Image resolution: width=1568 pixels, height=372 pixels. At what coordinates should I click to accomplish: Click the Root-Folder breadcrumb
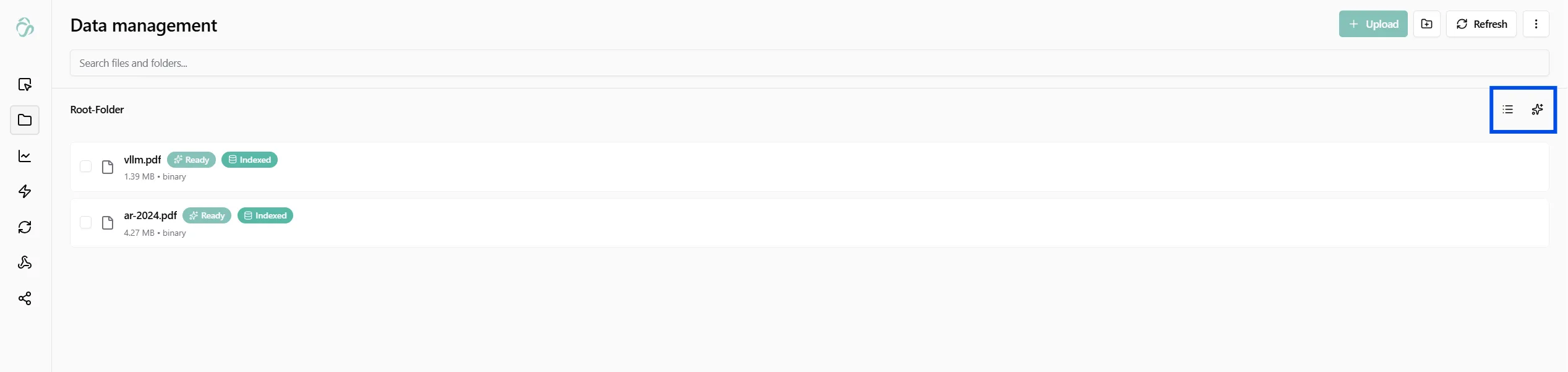click(97, 110)
